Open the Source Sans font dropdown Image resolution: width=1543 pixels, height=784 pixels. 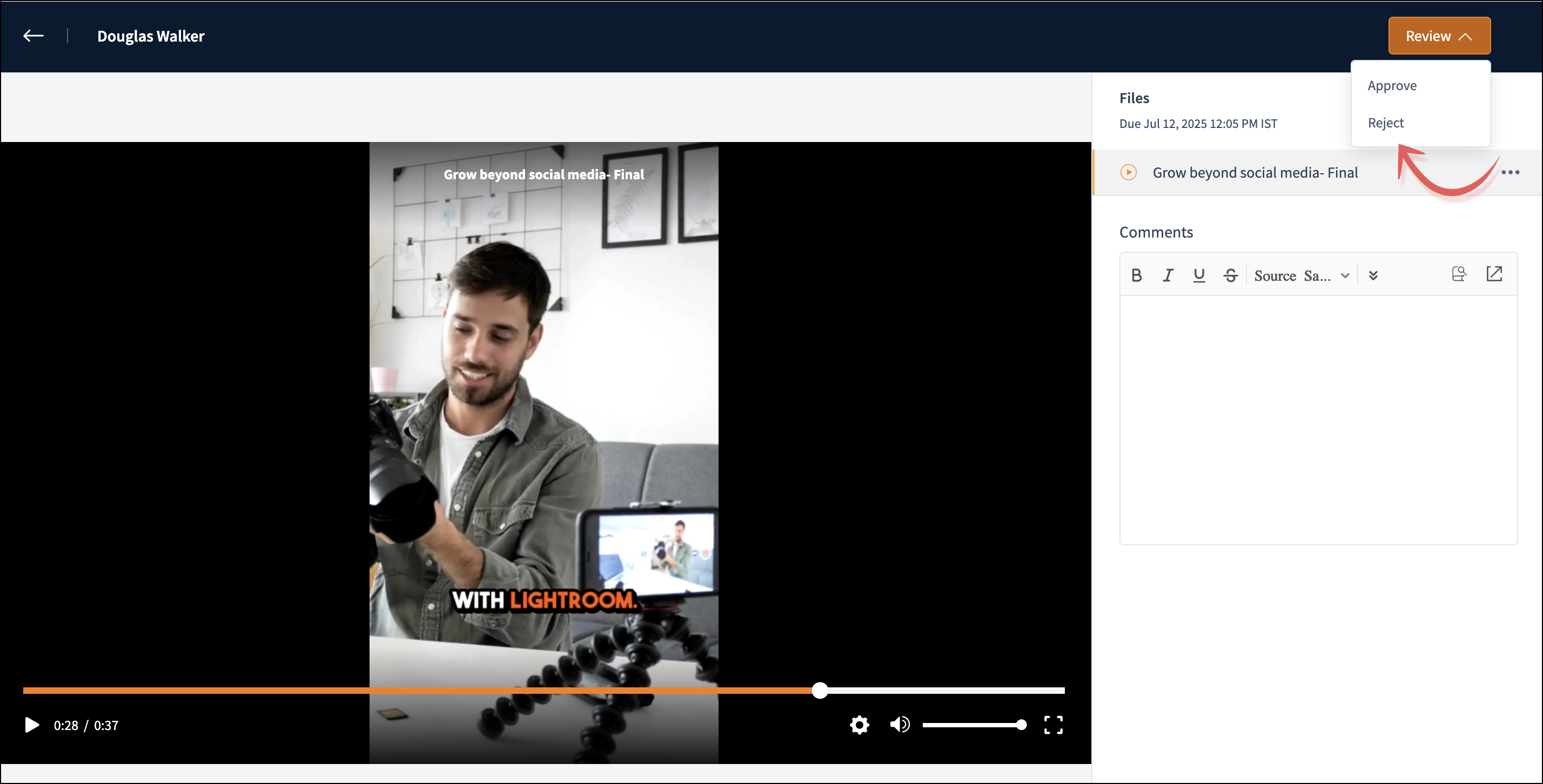[1301, 275]
